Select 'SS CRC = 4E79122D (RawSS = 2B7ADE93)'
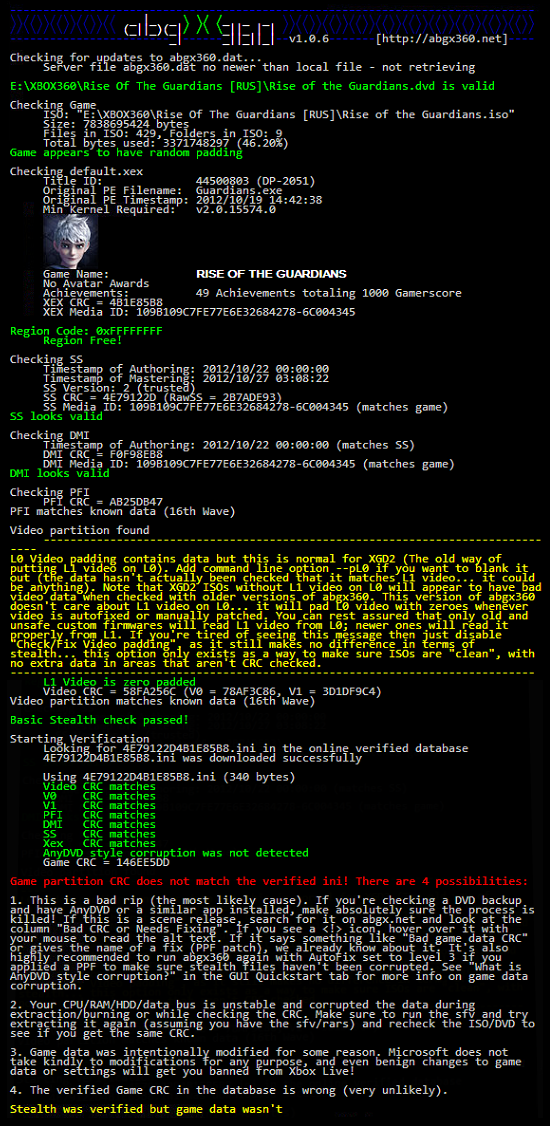This screenshot has width=550, height=1126. pos(163,397)
